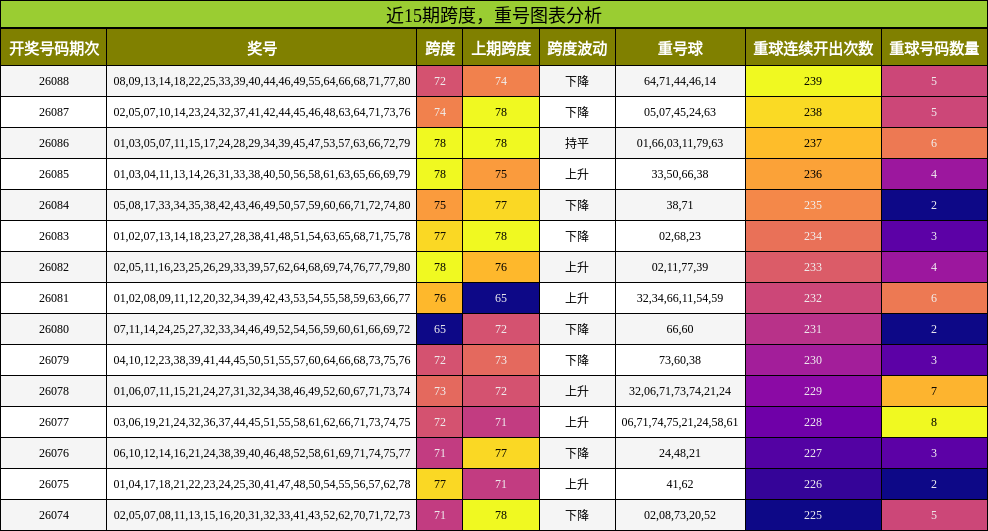Click the 重号球 cell 02,11,77,39
Viewport: 988px width, 531px height.
pos(680,267)
